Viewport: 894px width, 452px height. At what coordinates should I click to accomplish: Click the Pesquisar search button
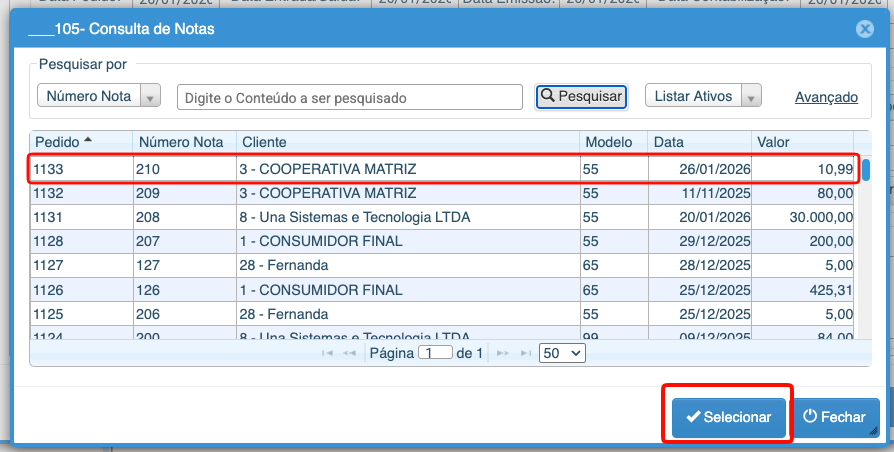[581, 97]
